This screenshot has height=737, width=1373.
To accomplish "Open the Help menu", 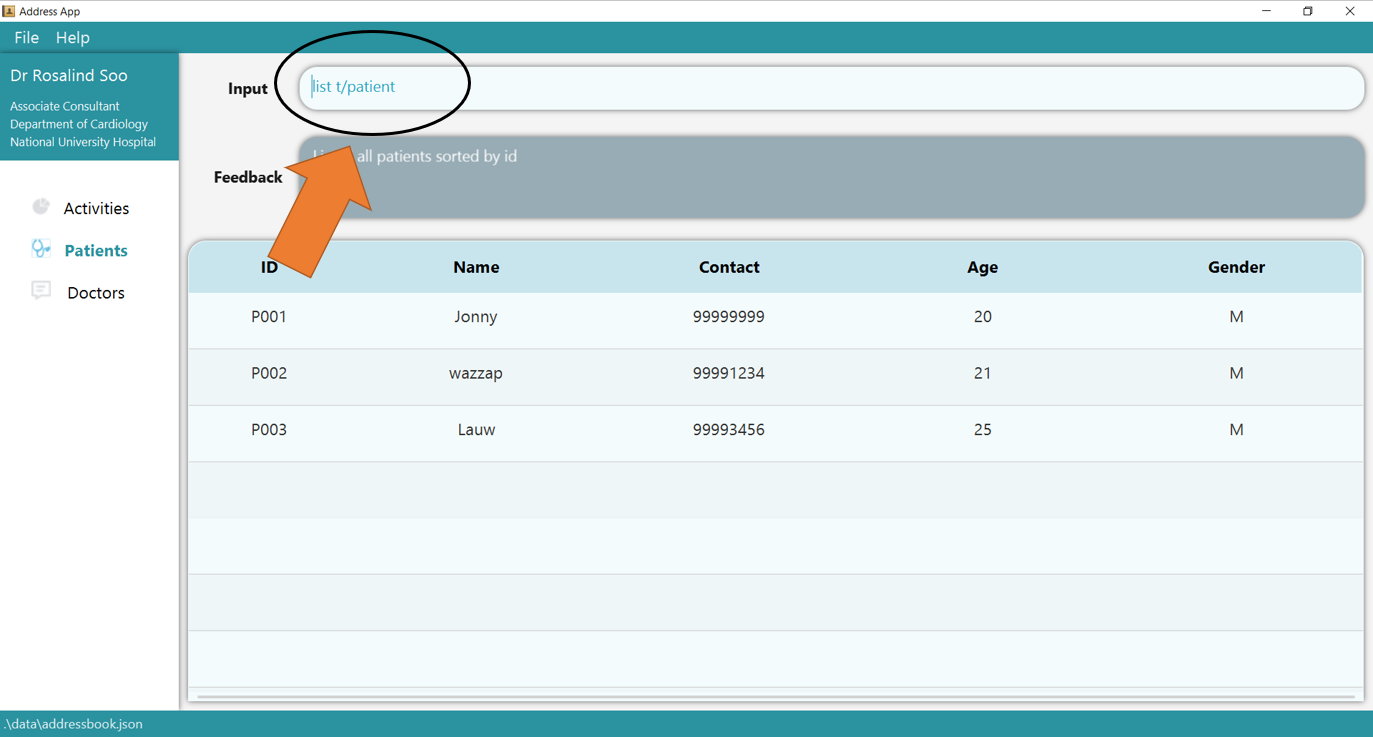I will [x=72, y=38].
